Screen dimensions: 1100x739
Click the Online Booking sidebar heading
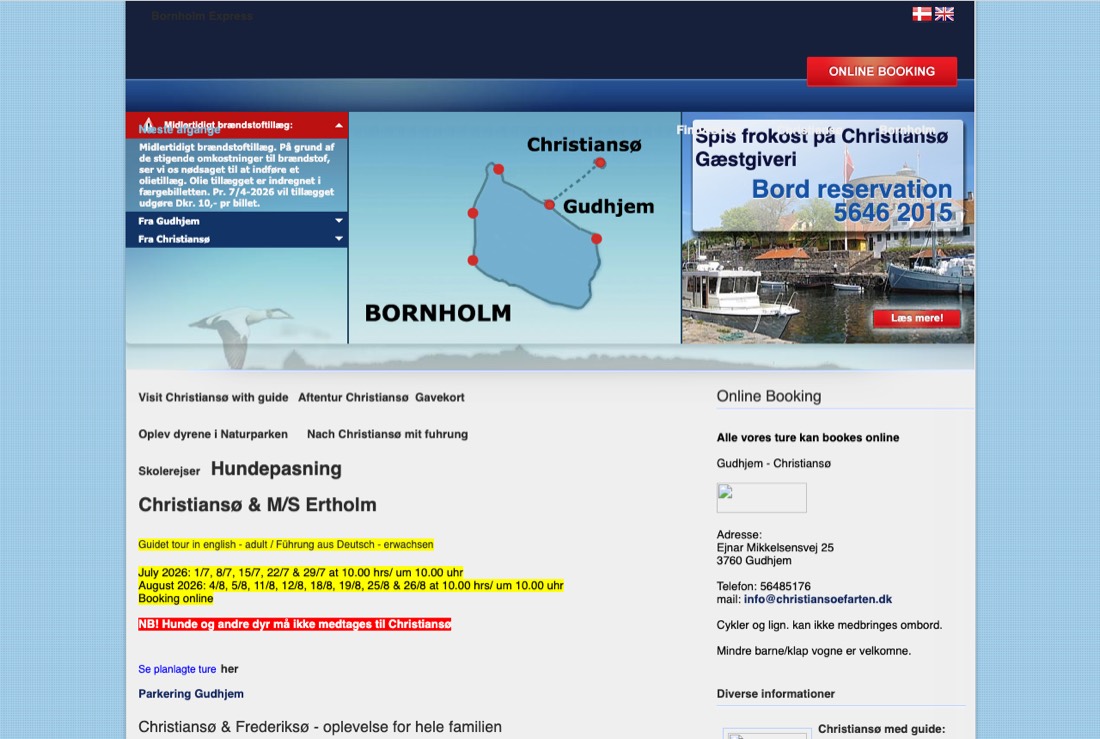coord(769,396)
